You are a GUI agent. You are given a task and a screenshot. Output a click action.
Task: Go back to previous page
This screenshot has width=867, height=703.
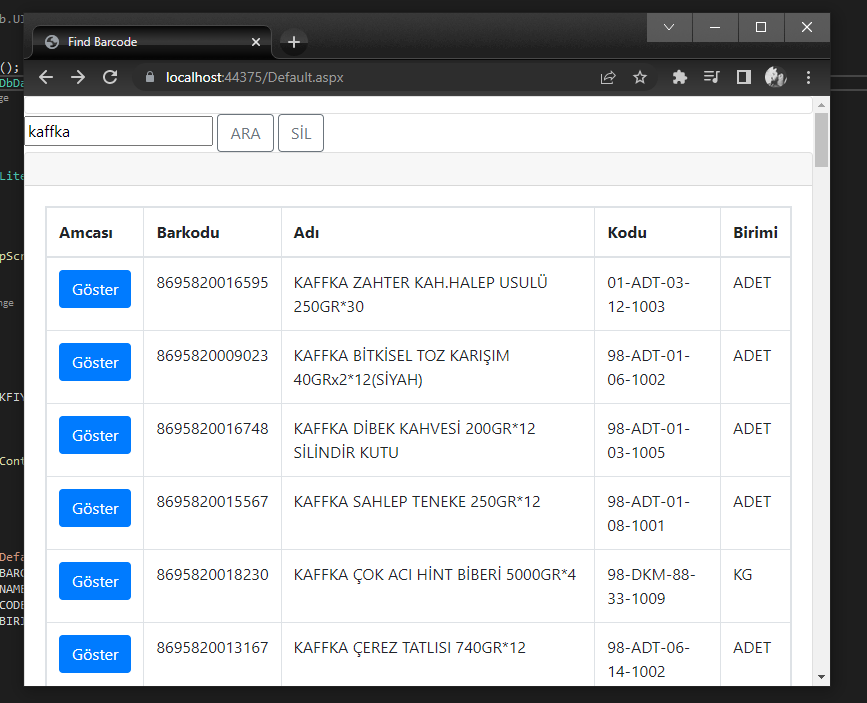[46, 77]
